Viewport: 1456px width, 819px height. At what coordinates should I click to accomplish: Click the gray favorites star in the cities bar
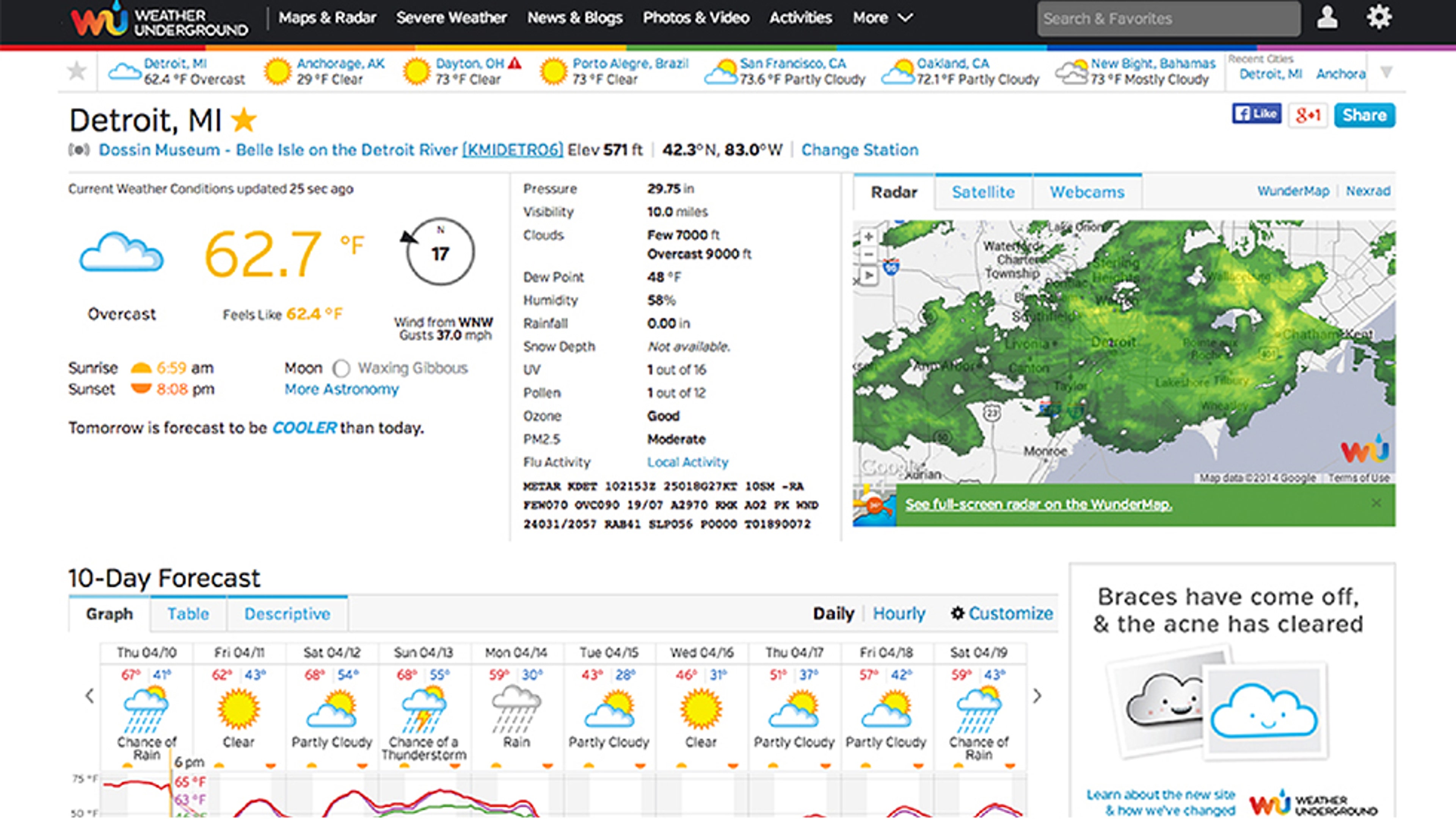[77, 71]
